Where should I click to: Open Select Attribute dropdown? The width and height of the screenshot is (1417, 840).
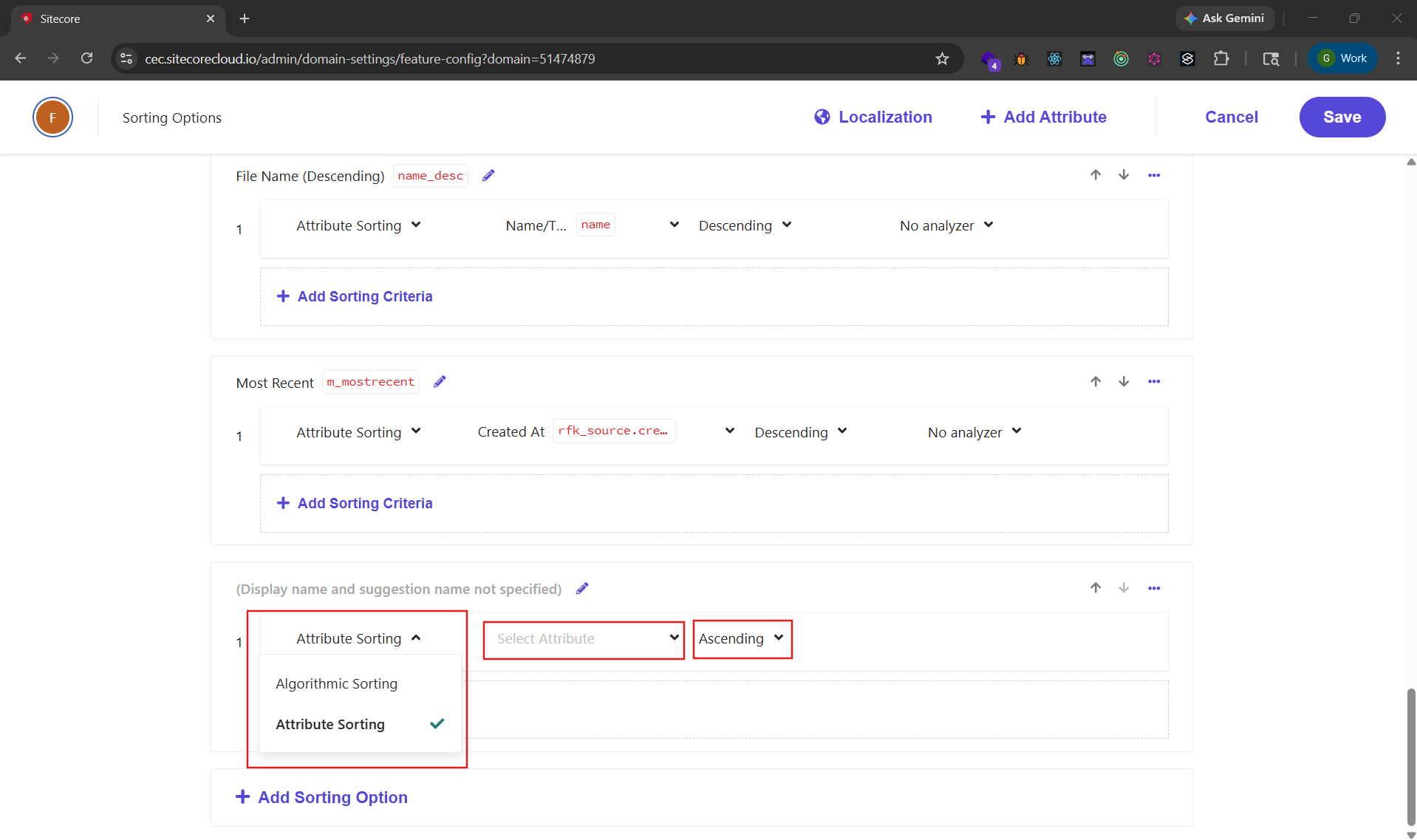pos(584,639)
